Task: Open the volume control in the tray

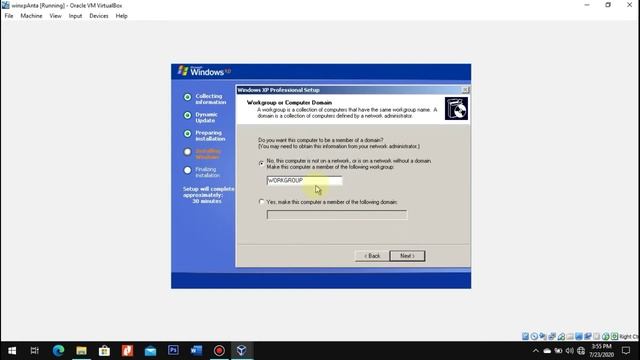Action: pyautogui.click(x=570, y=351)
